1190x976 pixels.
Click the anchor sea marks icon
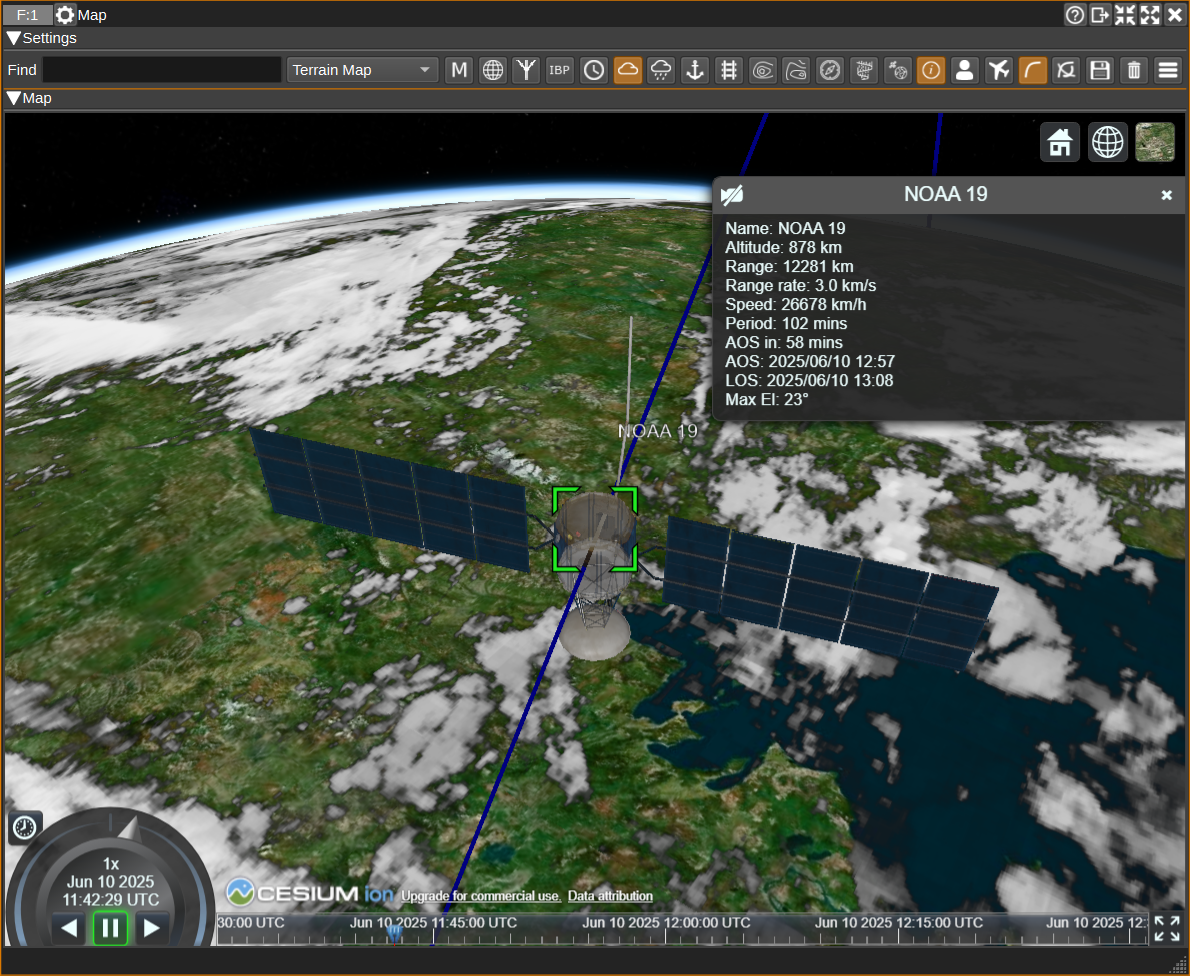(x=695, y=70)
